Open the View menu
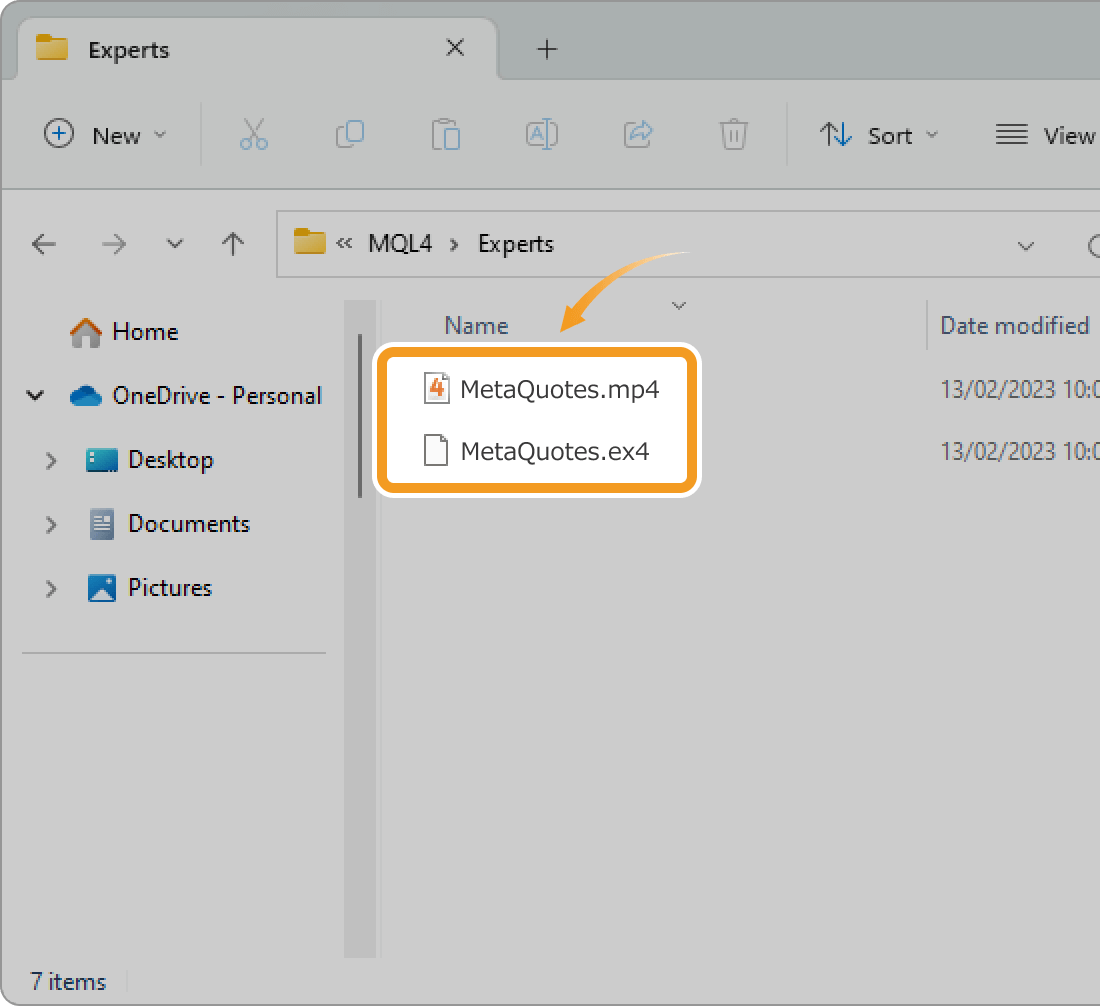The width and height of the screenshot is (1100, 1006). 1045,135
